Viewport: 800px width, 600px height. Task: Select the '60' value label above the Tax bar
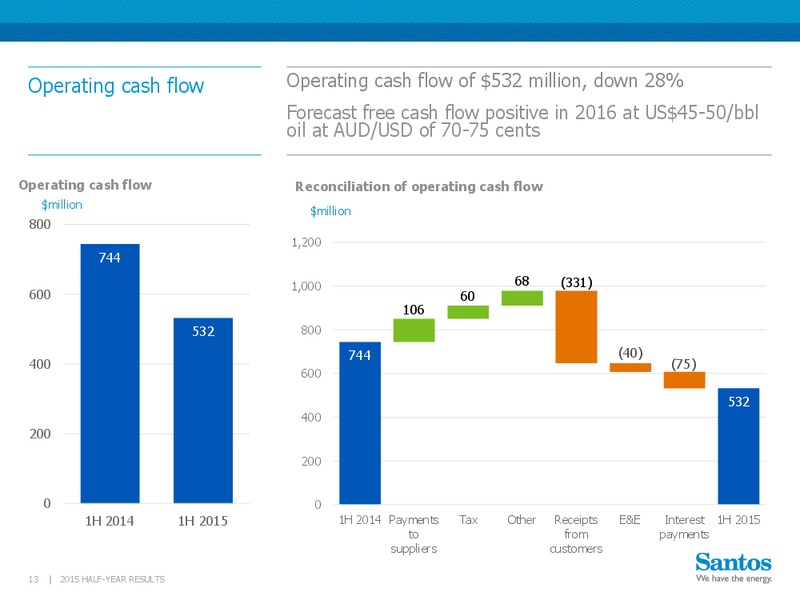pos(467,296)
